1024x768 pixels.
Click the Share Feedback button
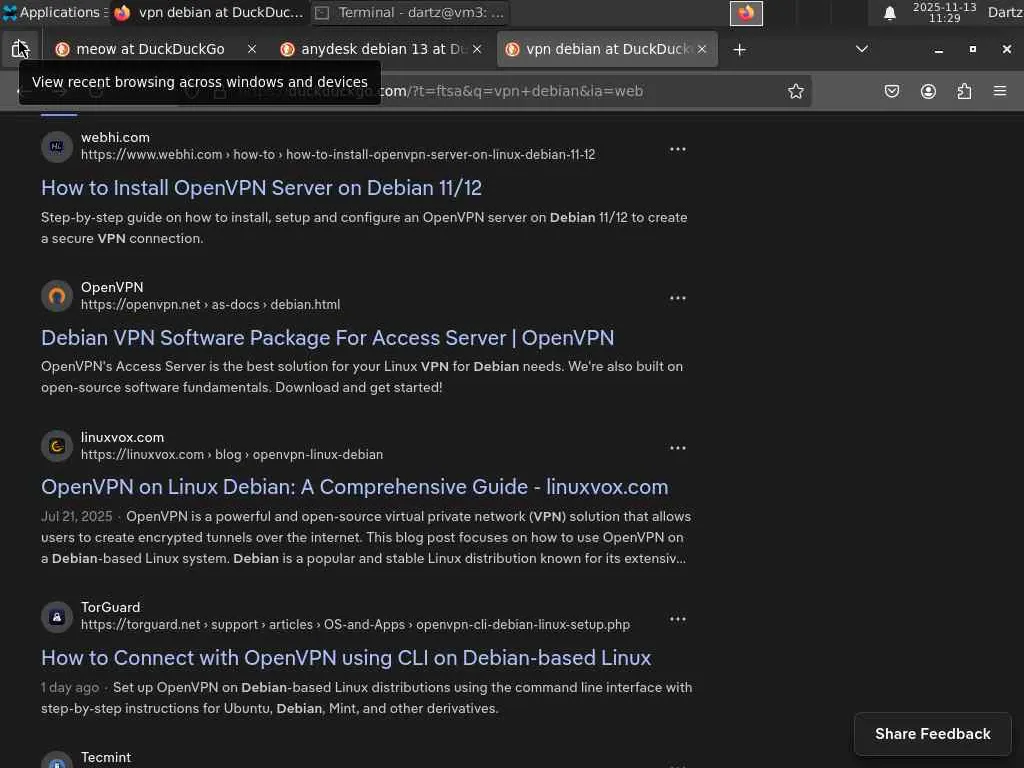[933, 734]
